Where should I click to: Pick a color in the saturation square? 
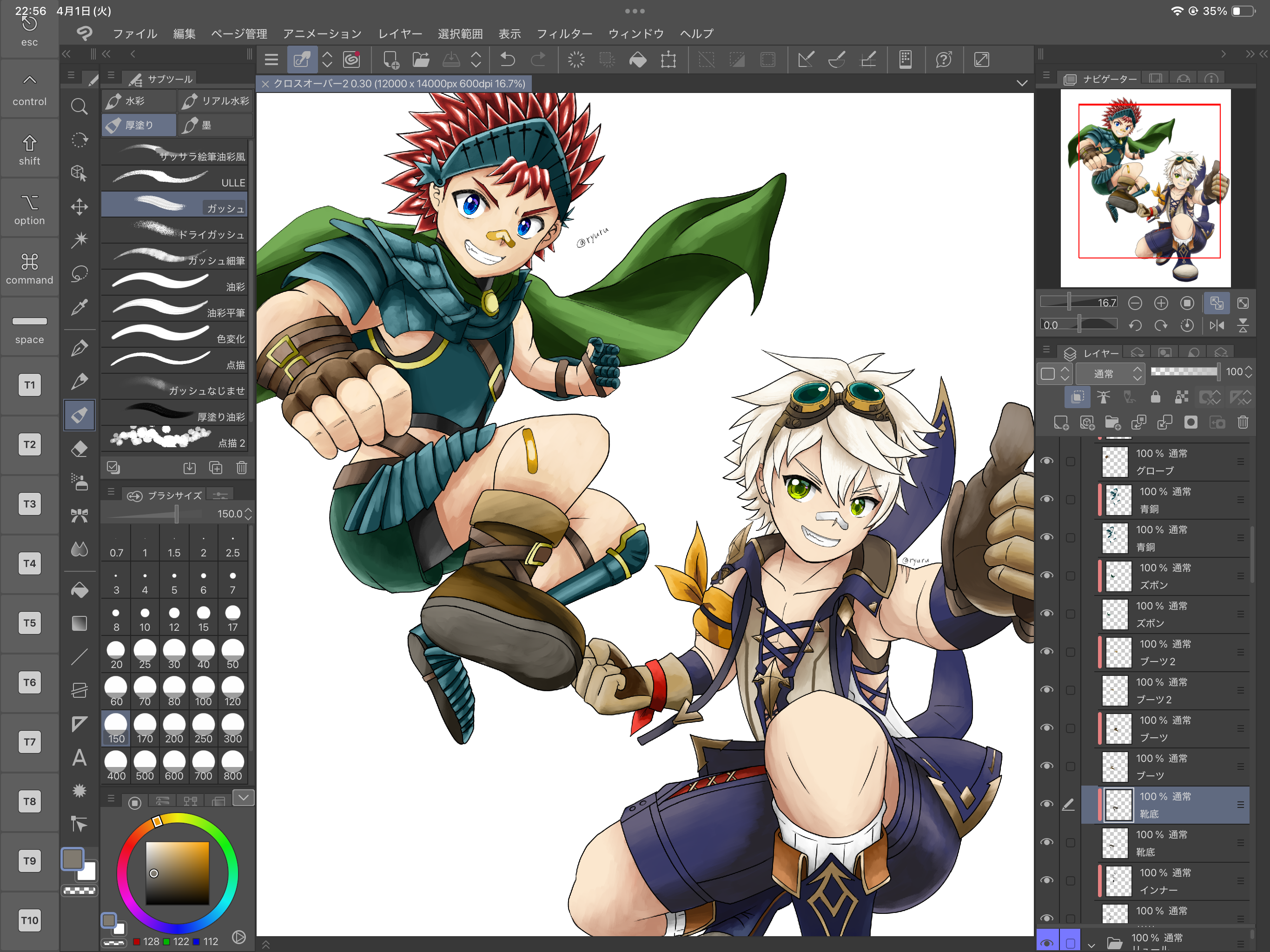[177, 873]
